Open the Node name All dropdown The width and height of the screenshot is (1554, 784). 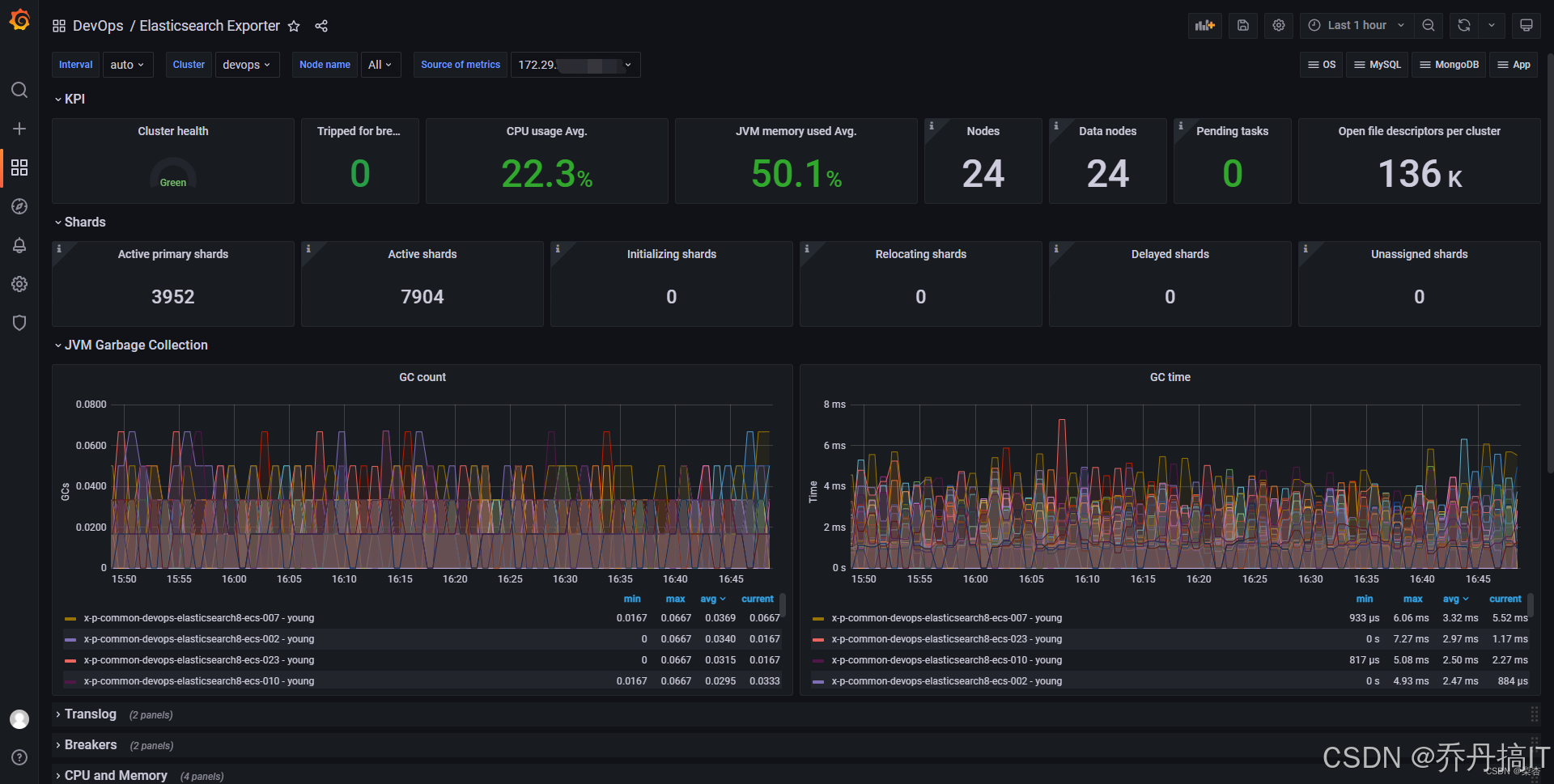(380, 65)
